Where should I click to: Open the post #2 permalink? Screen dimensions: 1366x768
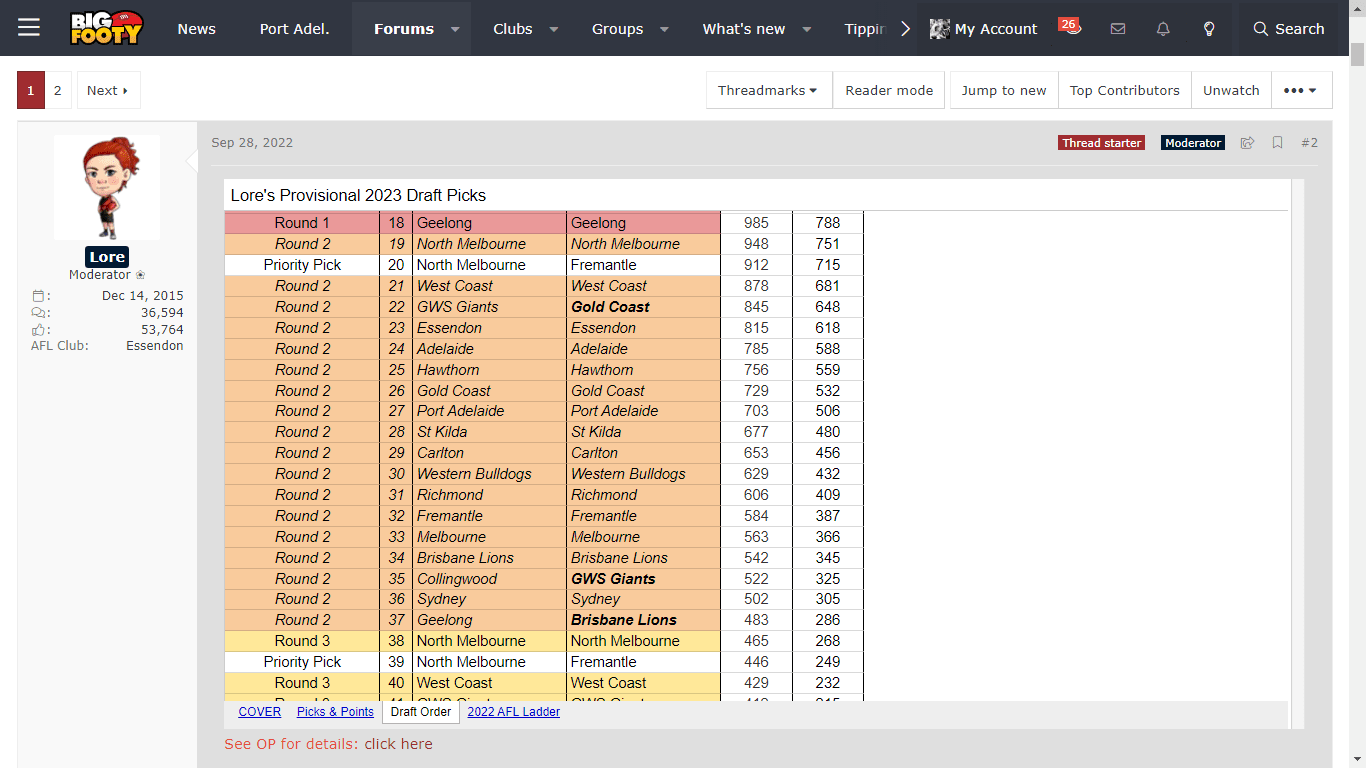coord(1309,143)
